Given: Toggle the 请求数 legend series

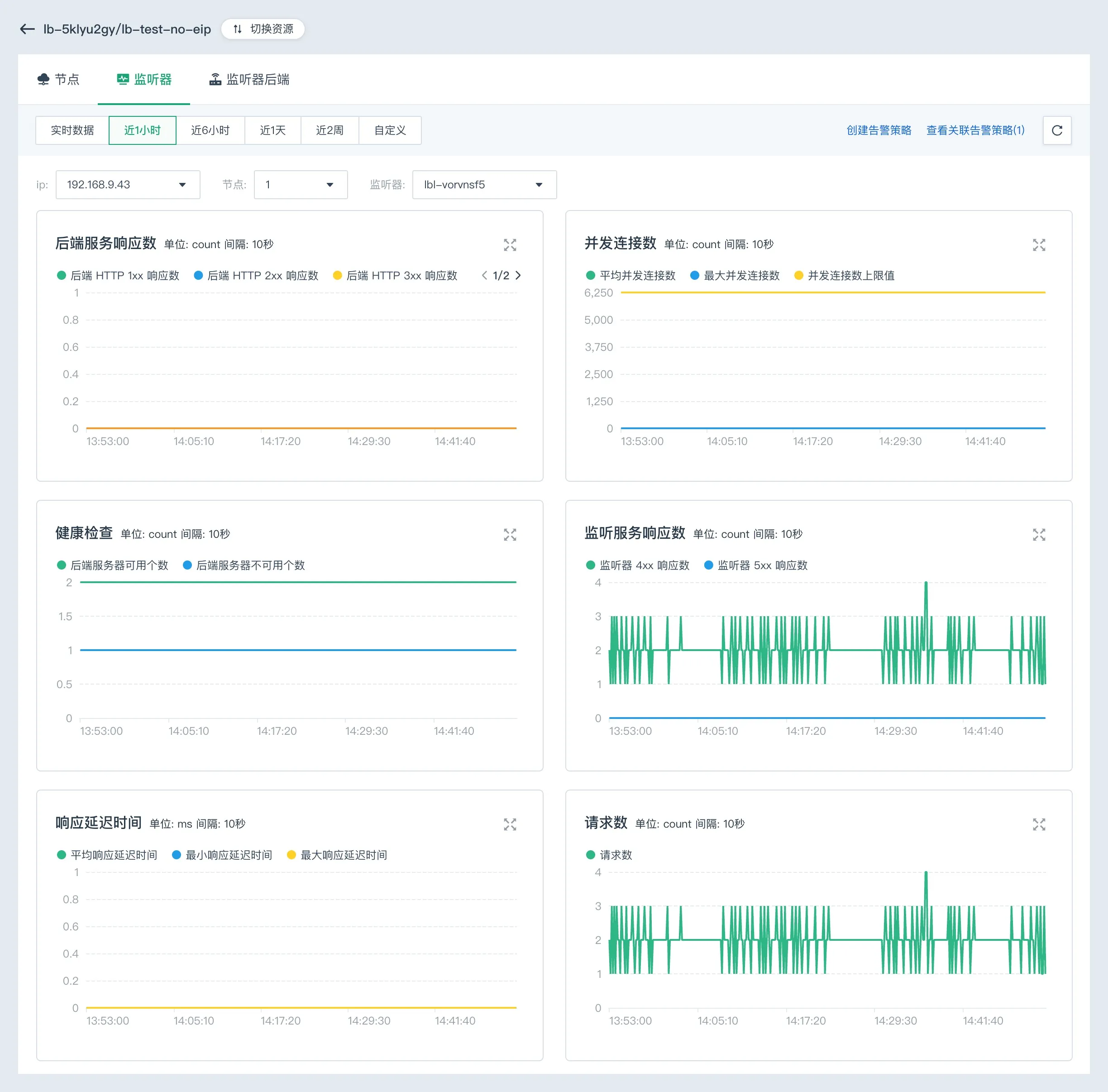Looking at the screenshot, I should [x=609, y=855].
